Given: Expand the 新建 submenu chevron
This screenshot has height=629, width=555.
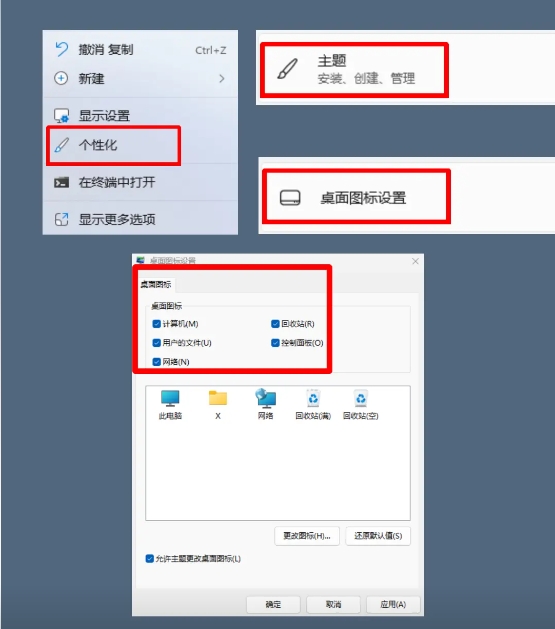Looking at the screenshot, I should 222,79.
